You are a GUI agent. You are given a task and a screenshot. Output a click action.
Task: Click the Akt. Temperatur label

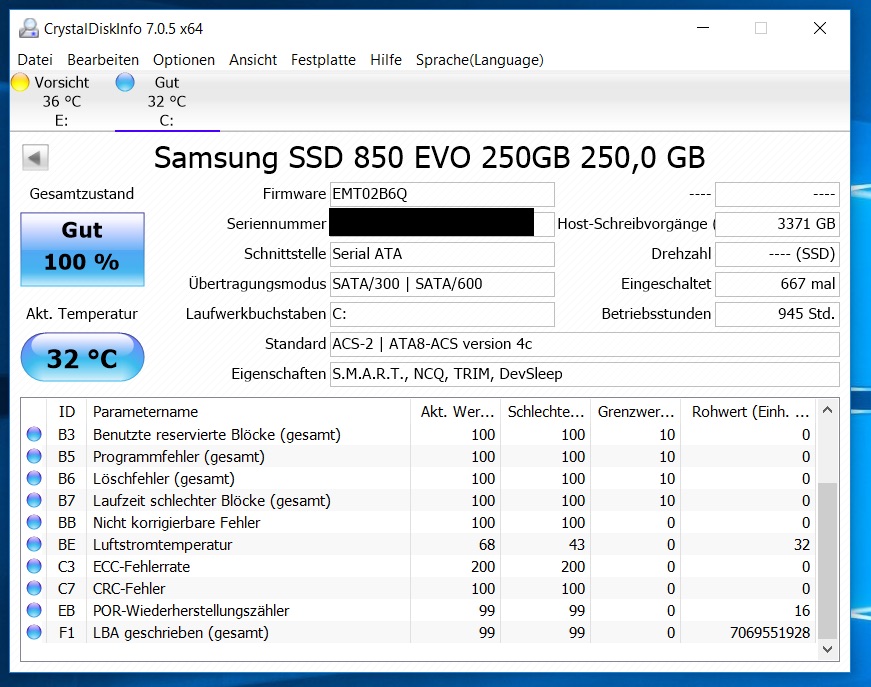tap(82, 314)
